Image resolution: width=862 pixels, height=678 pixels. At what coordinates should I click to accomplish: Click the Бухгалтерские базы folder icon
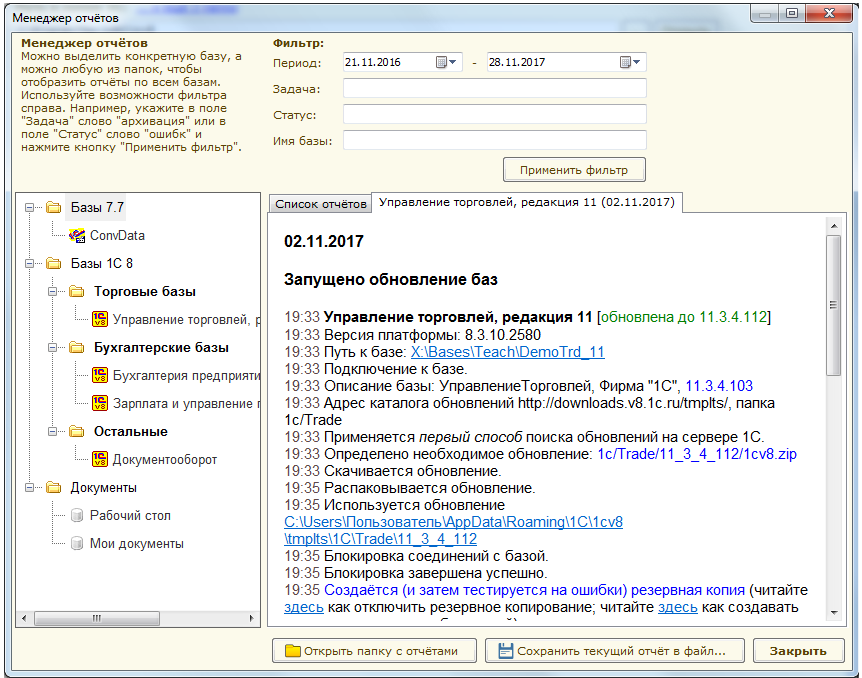pyautogui.click(x=77, y=348)
